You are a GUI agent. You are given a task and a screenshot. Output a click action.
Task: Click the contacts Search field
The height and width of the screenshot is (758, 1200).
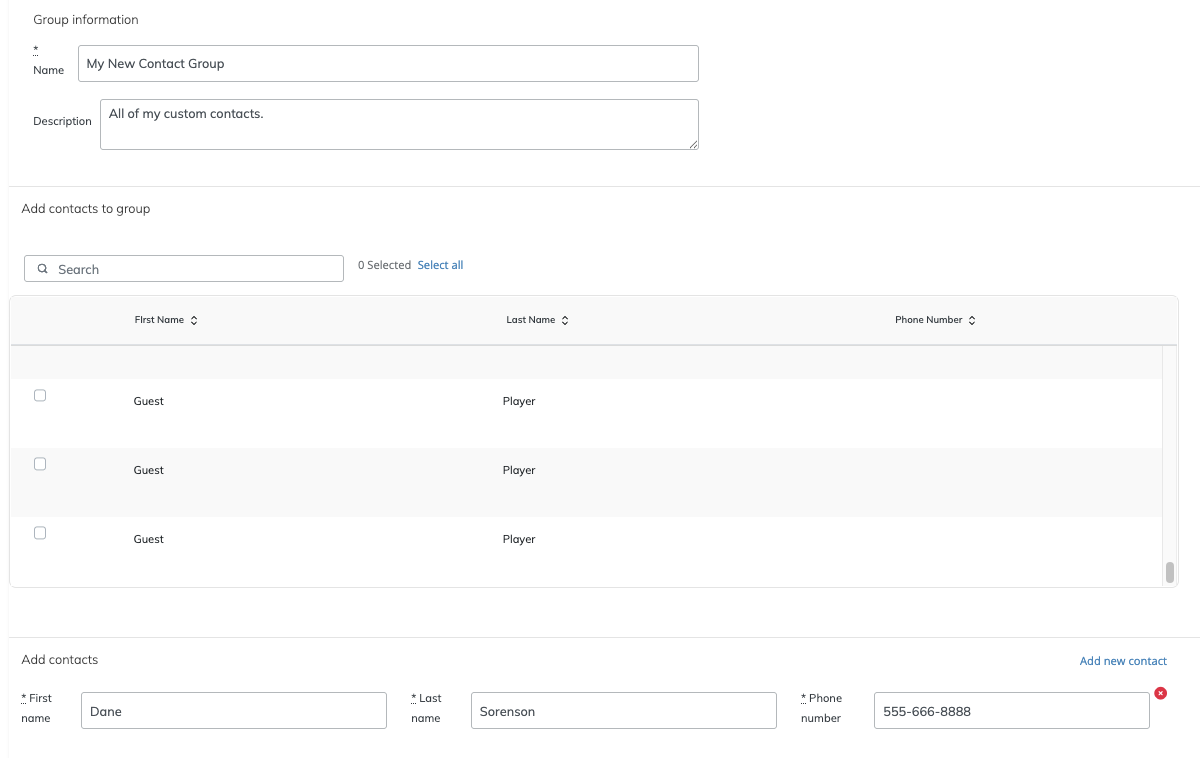[x=184, y=269]
